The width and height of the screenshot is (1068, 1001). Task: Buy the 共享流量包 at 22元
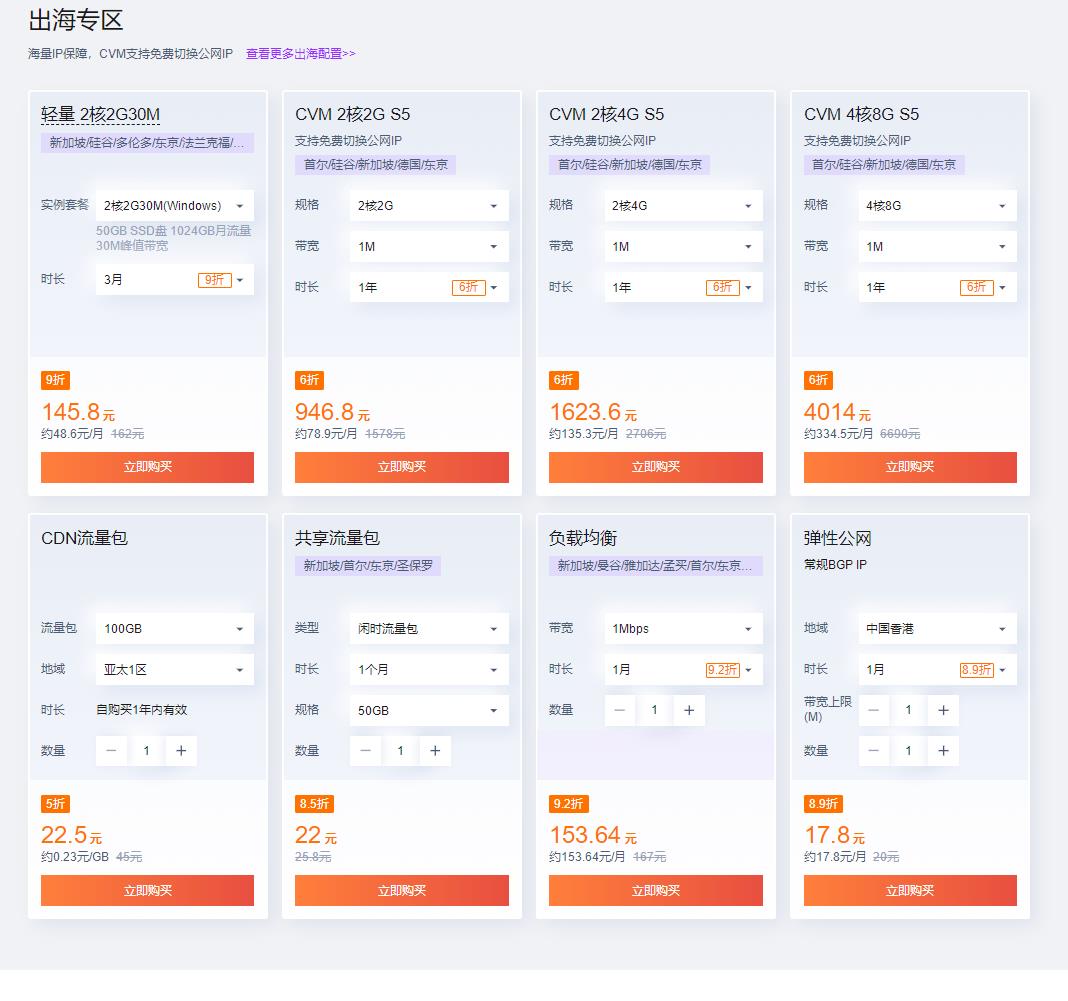point(402,891)
